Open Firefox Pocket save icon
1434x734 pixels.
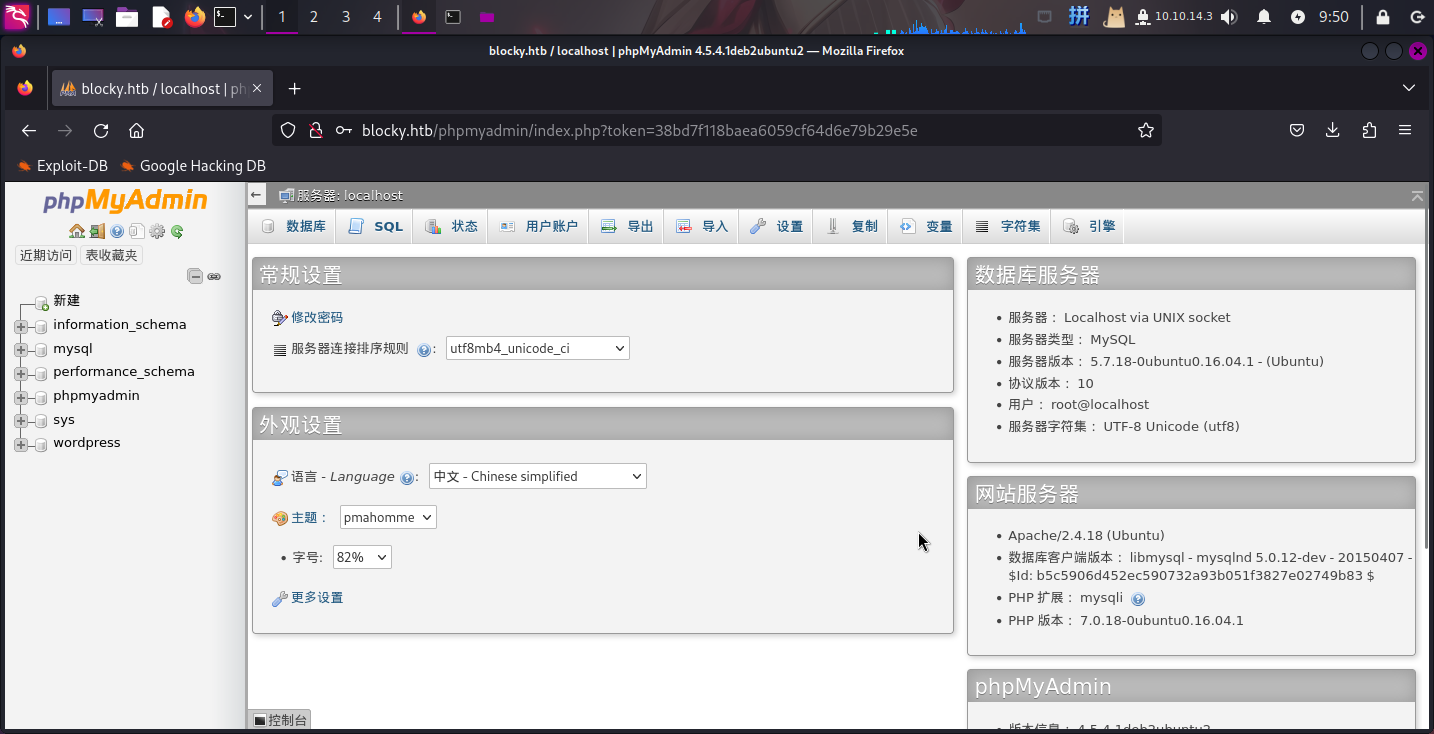click(1296, 130)
